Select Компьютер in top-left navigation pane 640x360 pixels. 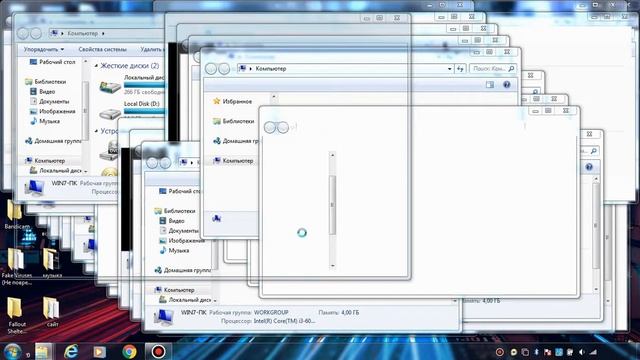[x=45, y=161]
